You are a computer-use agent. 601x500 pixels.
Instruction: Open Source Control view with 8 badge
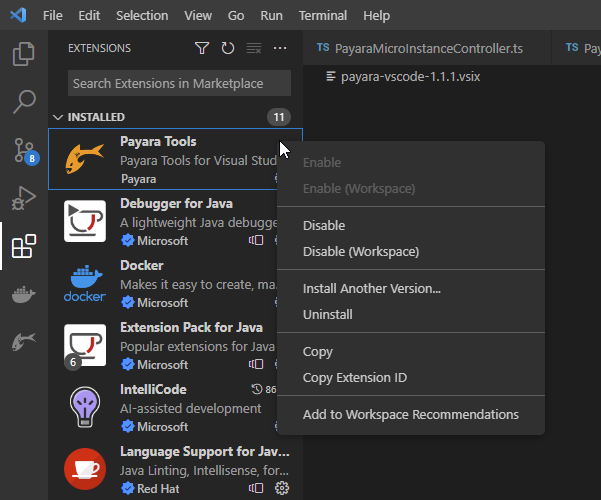coord(23,150)
